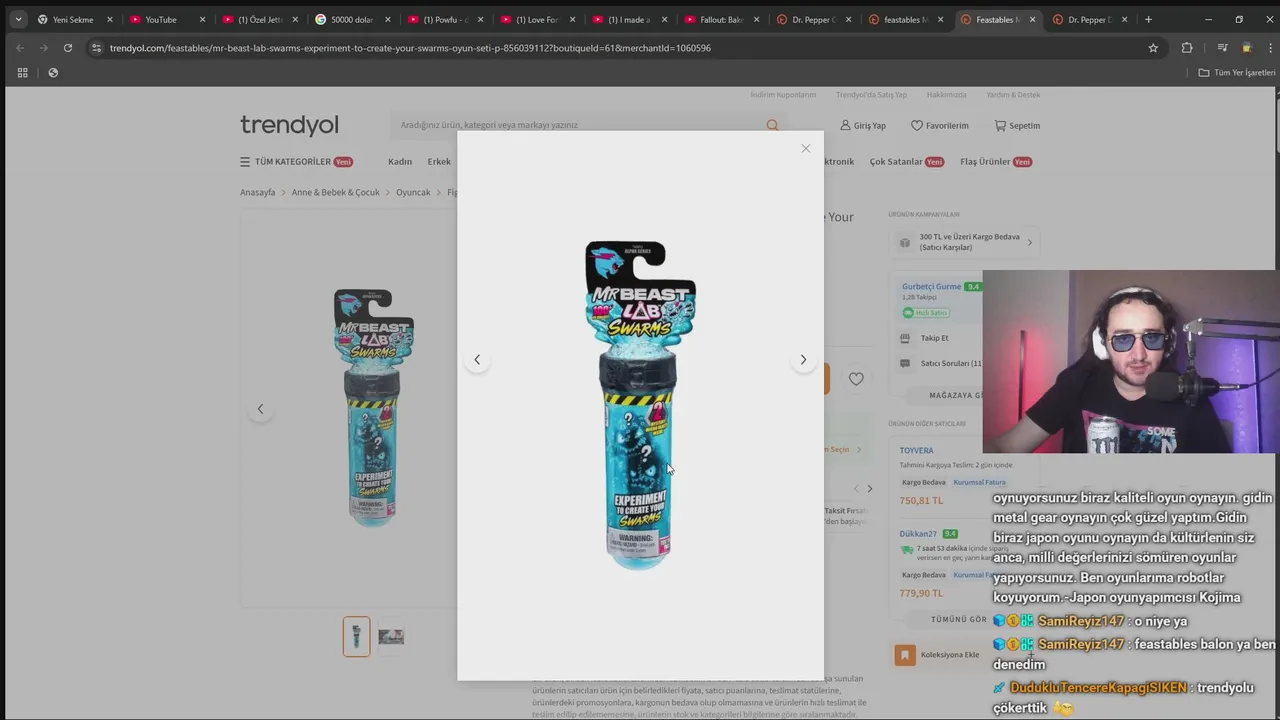1280x720 pixels.
Task: Click Takip Et store follow
Action: click(x=934, y=338)
